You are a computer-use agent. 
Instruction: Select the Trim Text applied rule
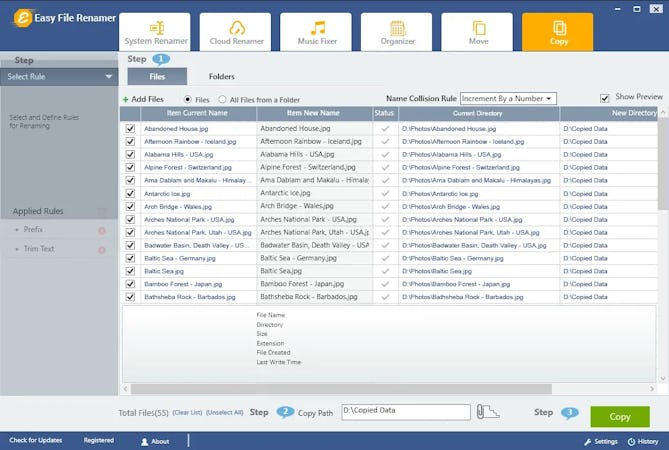click(39, 249)
